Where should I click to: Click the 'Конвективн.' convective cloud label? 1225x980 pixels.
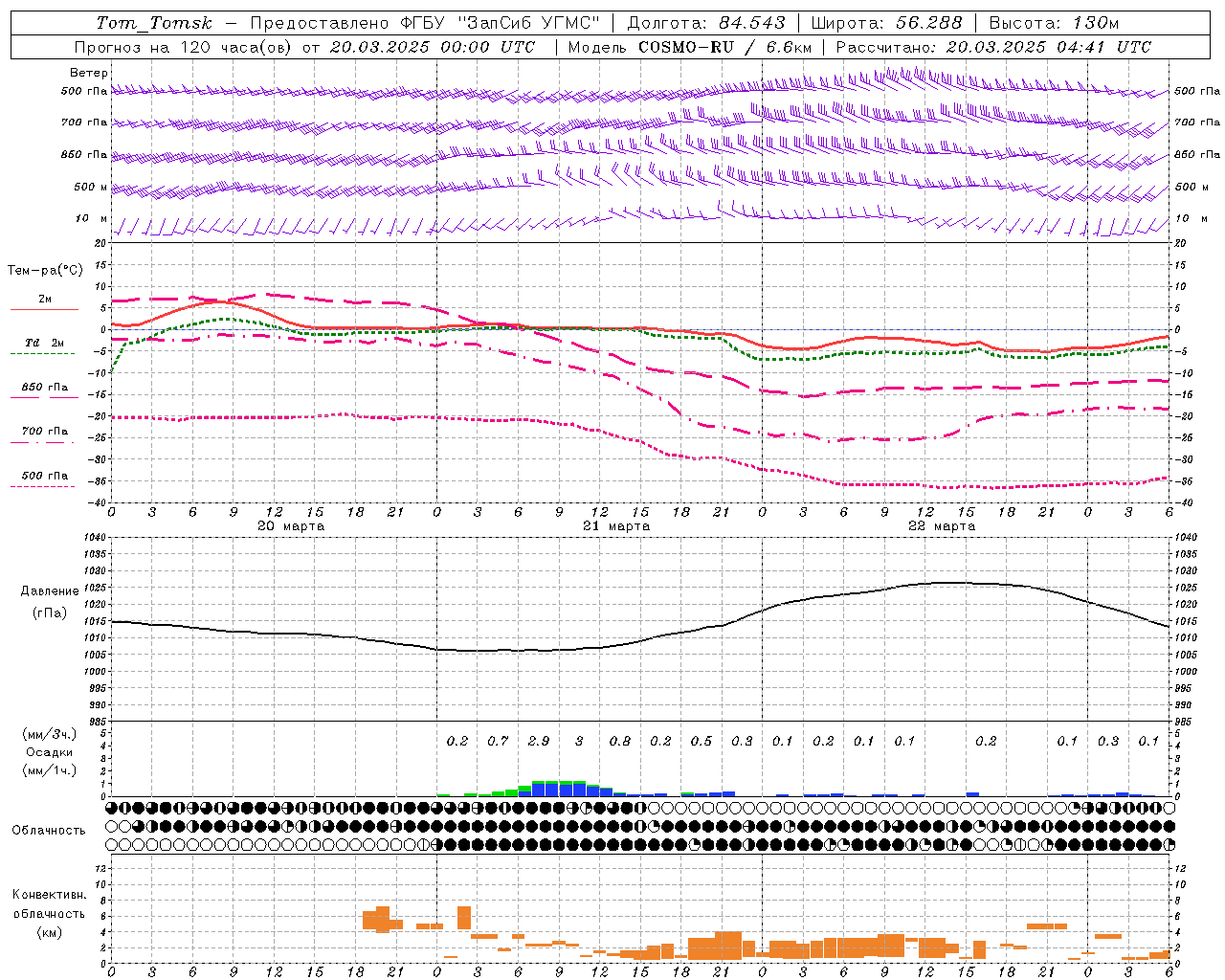coord(49,895)
